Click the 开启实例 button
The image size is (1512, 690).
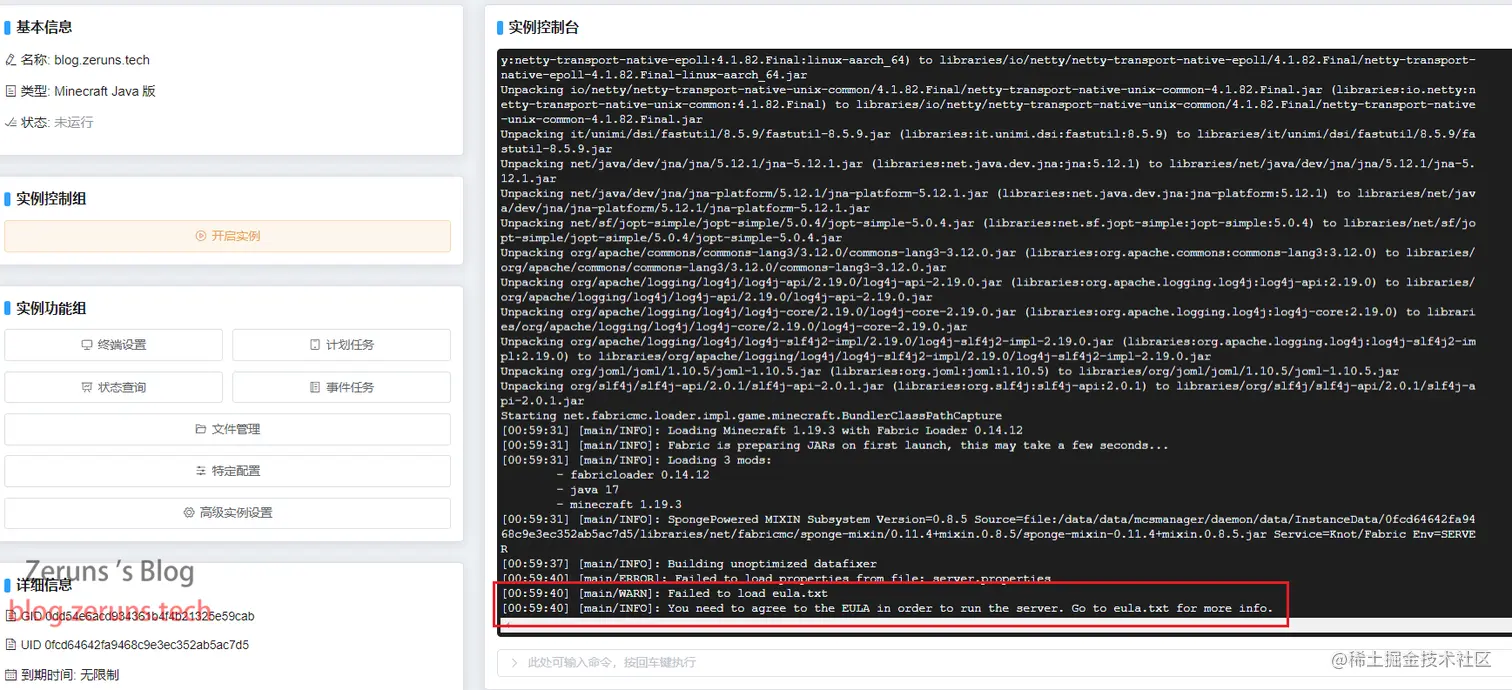(227, 236)
